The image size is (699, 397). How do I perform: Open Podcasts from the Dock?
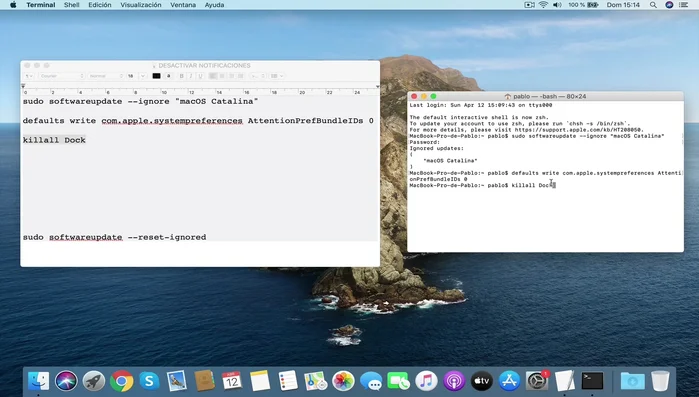454,381
